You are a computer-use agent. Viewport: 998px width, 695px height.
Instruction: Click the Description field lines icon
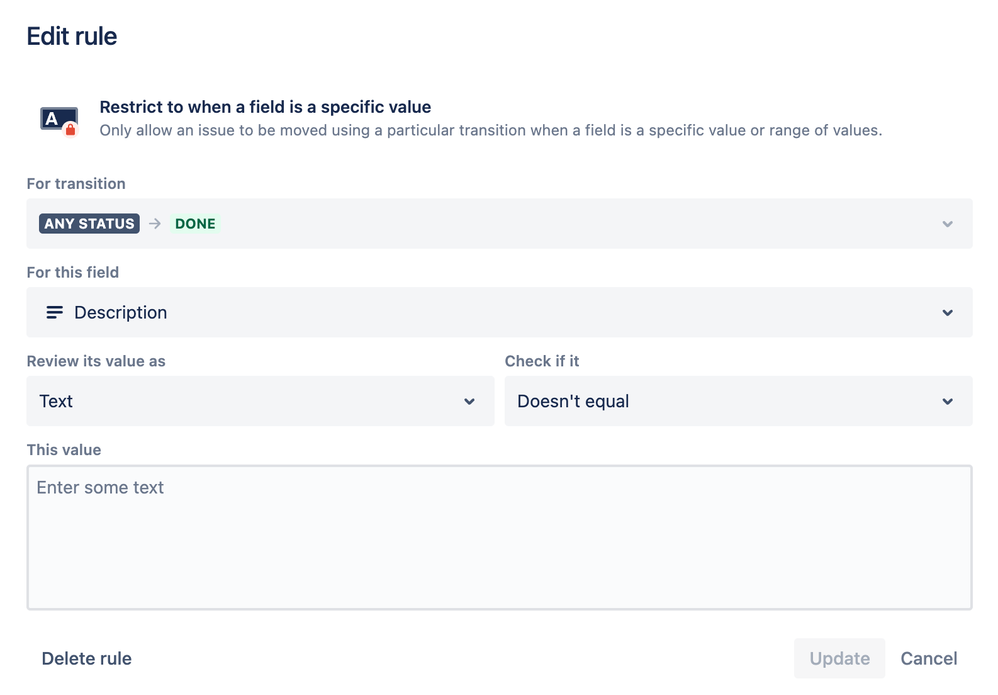[x=55, y=312]
